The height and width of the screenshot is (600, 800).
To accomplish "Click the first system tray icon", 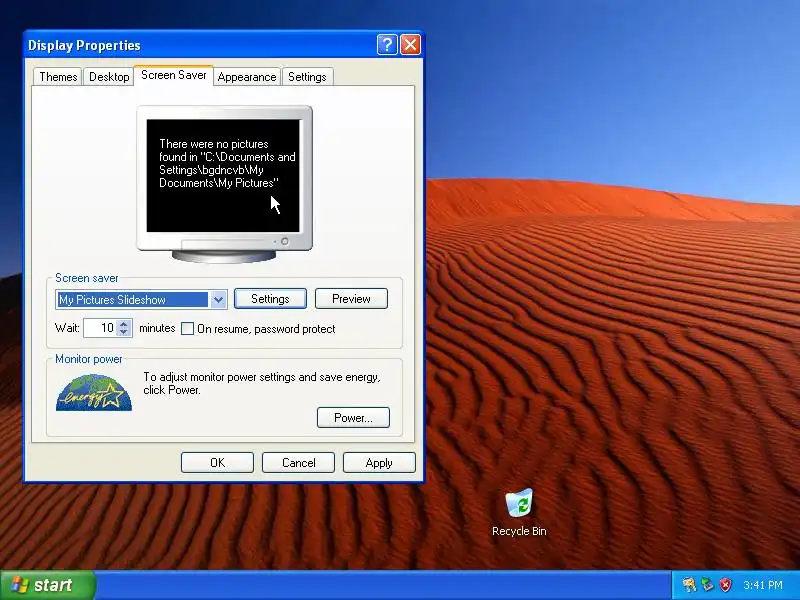I will click(x=689, y=585).
